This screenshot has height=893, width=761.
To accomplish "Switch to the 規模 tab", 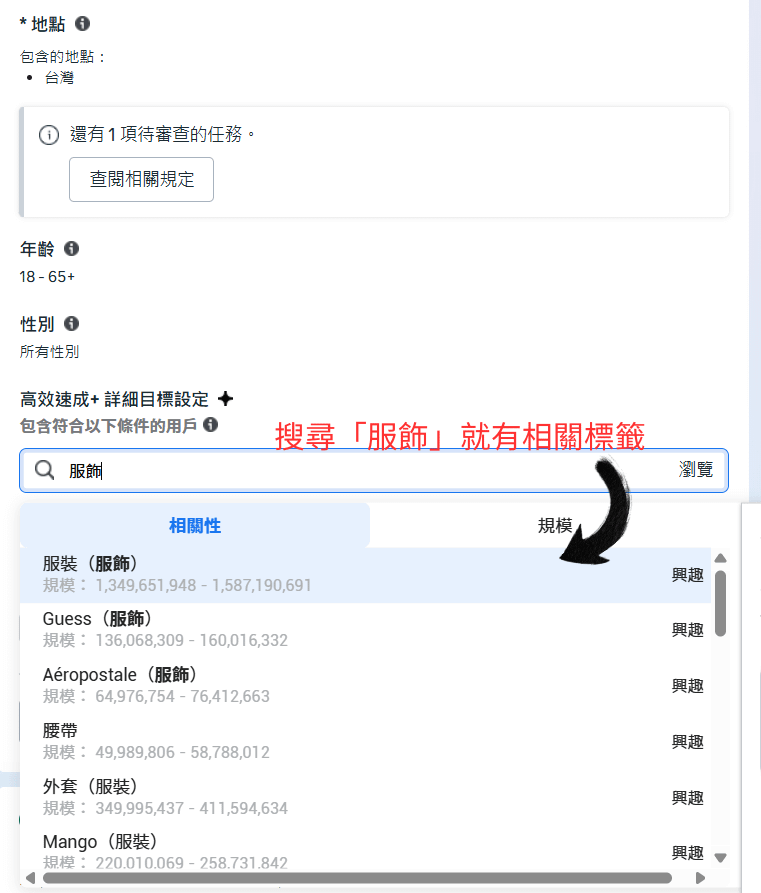I will [555, 525].
